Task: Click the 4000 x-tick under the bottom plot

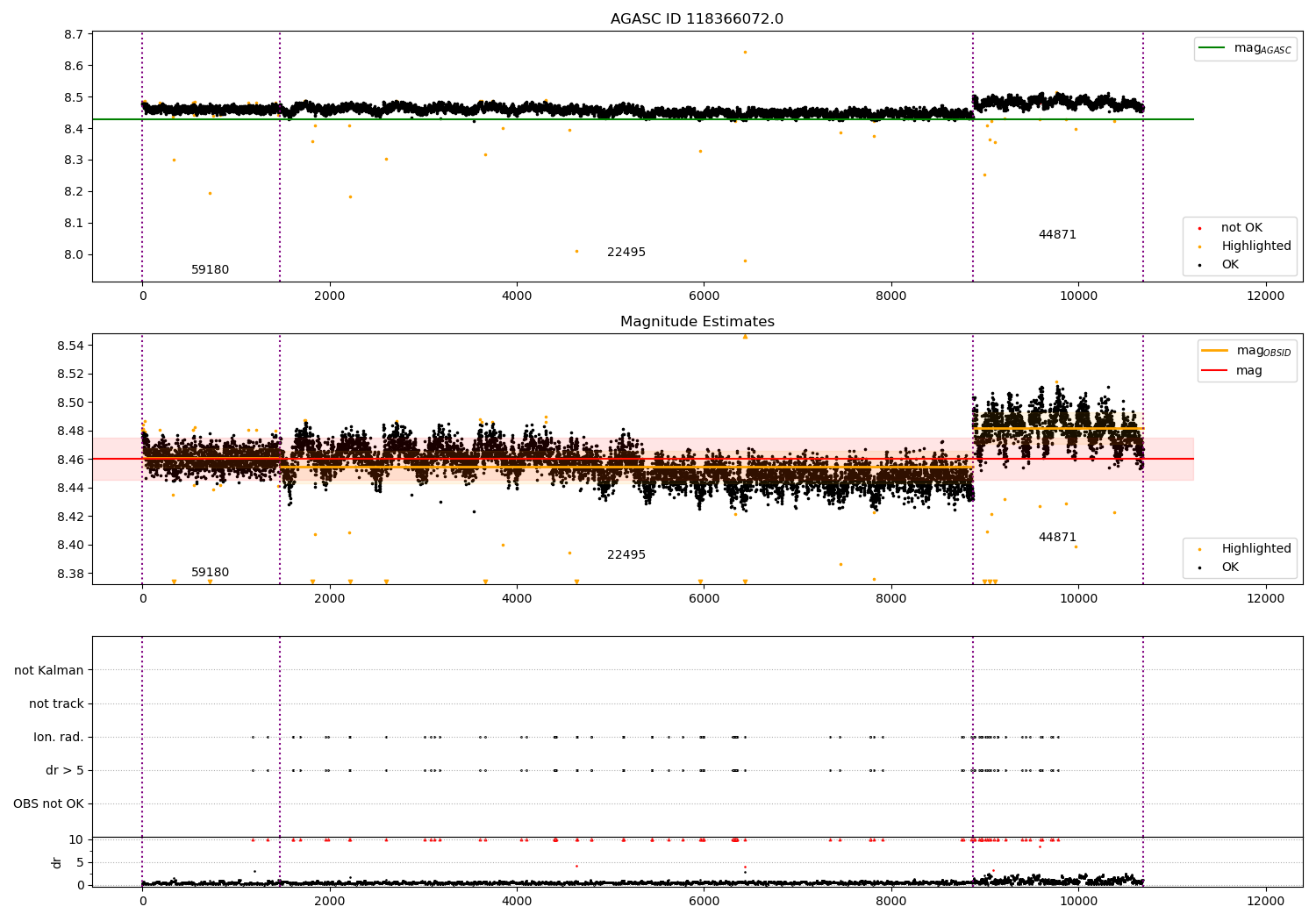Action: point(517,901)
